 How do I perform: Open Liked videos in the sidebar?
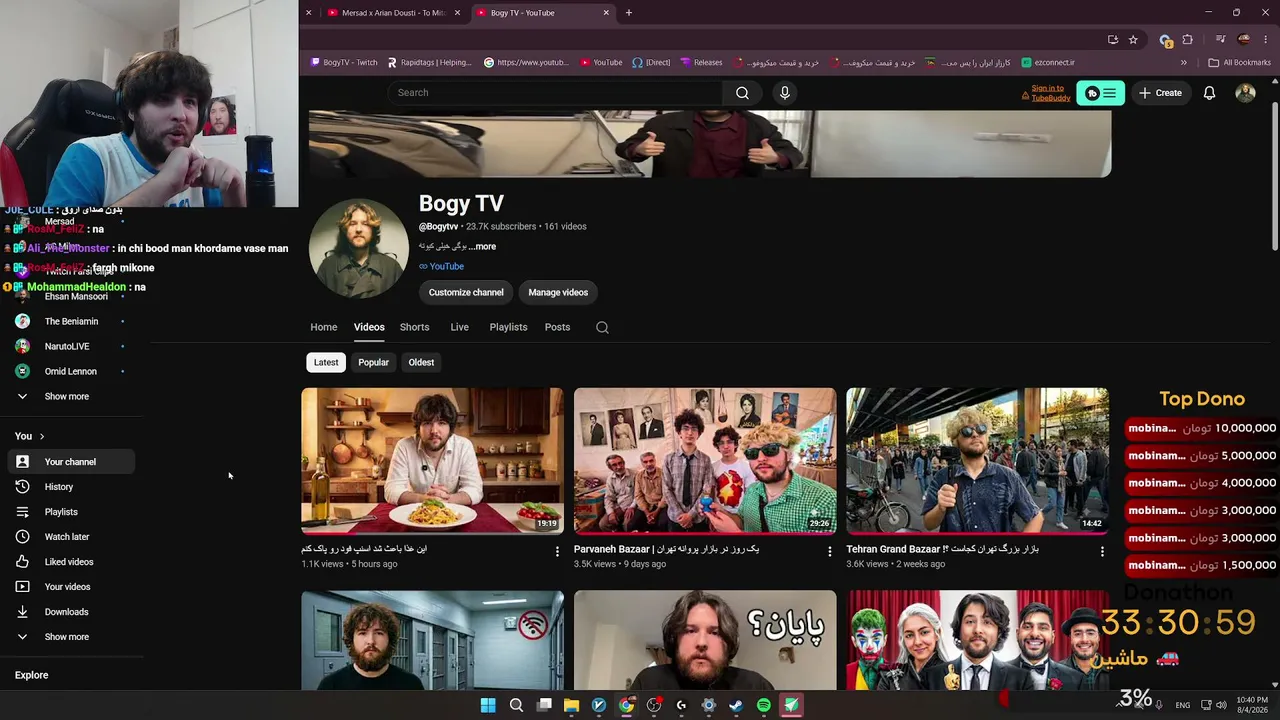coord(71,562)
